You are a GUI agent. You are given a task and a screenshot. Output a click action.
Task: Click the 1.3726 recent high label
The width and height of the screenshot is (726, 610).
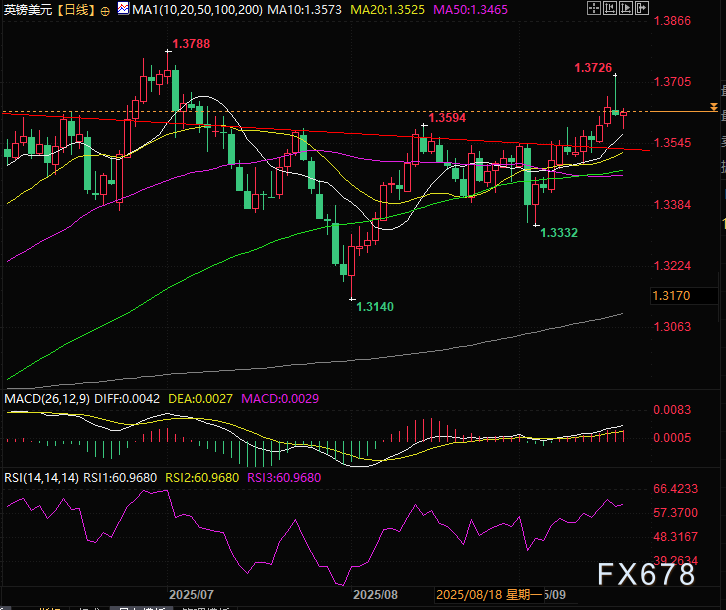[594, 67]
